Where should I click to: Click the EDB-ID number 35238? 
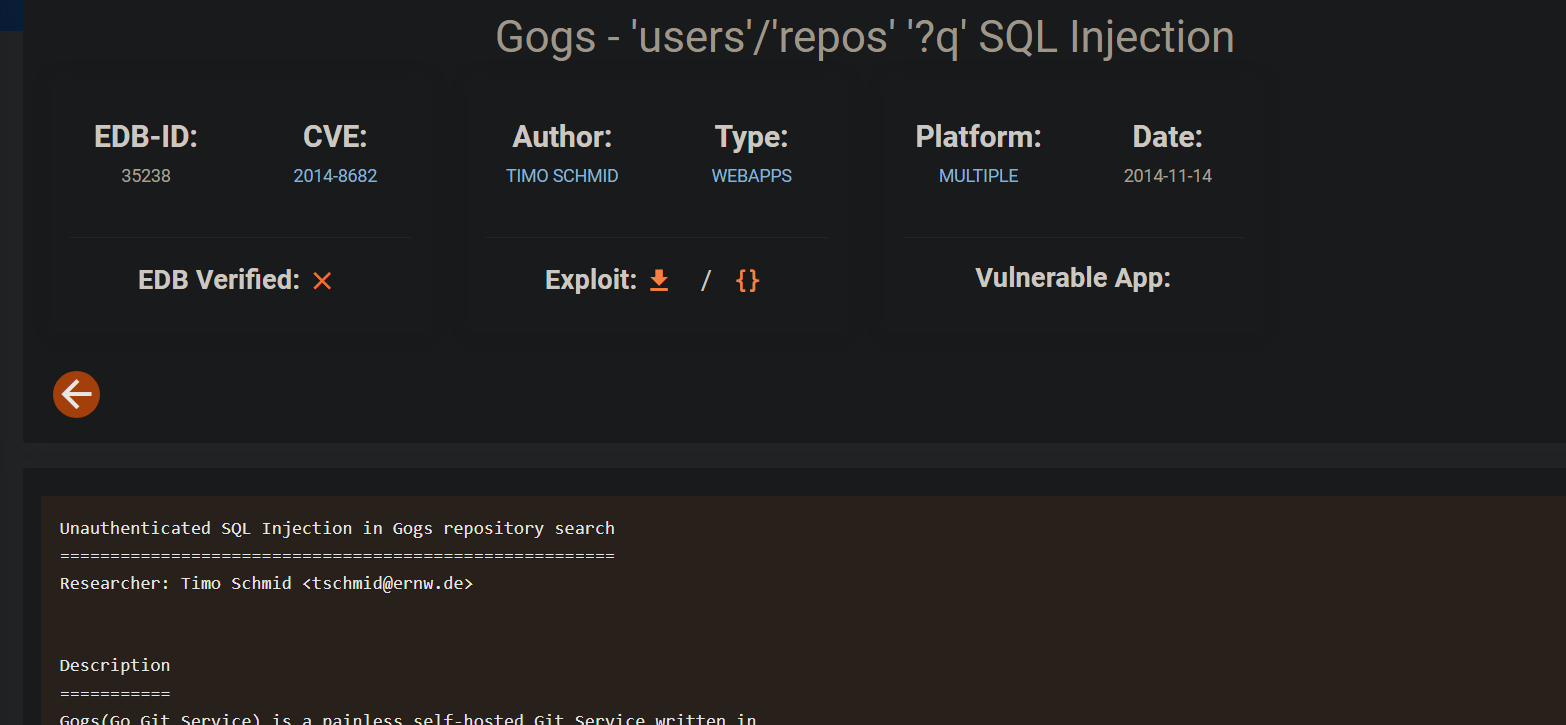coord(146,176)
